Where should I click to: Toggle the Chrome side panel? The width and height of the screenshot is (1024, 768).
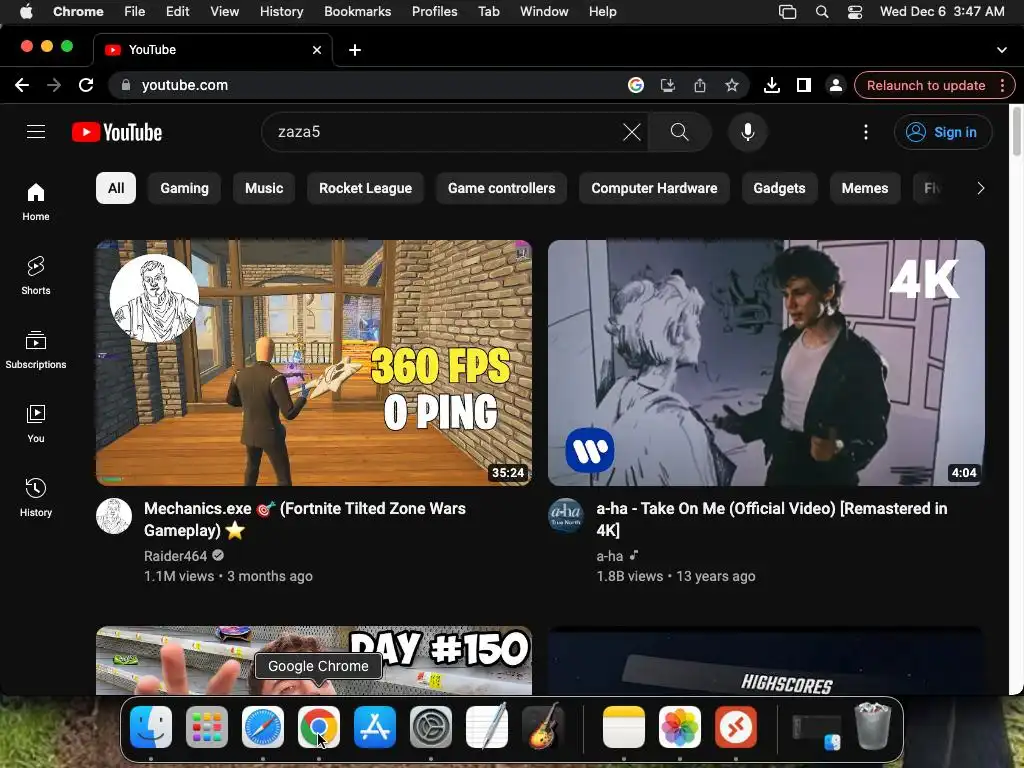[804, 85]
